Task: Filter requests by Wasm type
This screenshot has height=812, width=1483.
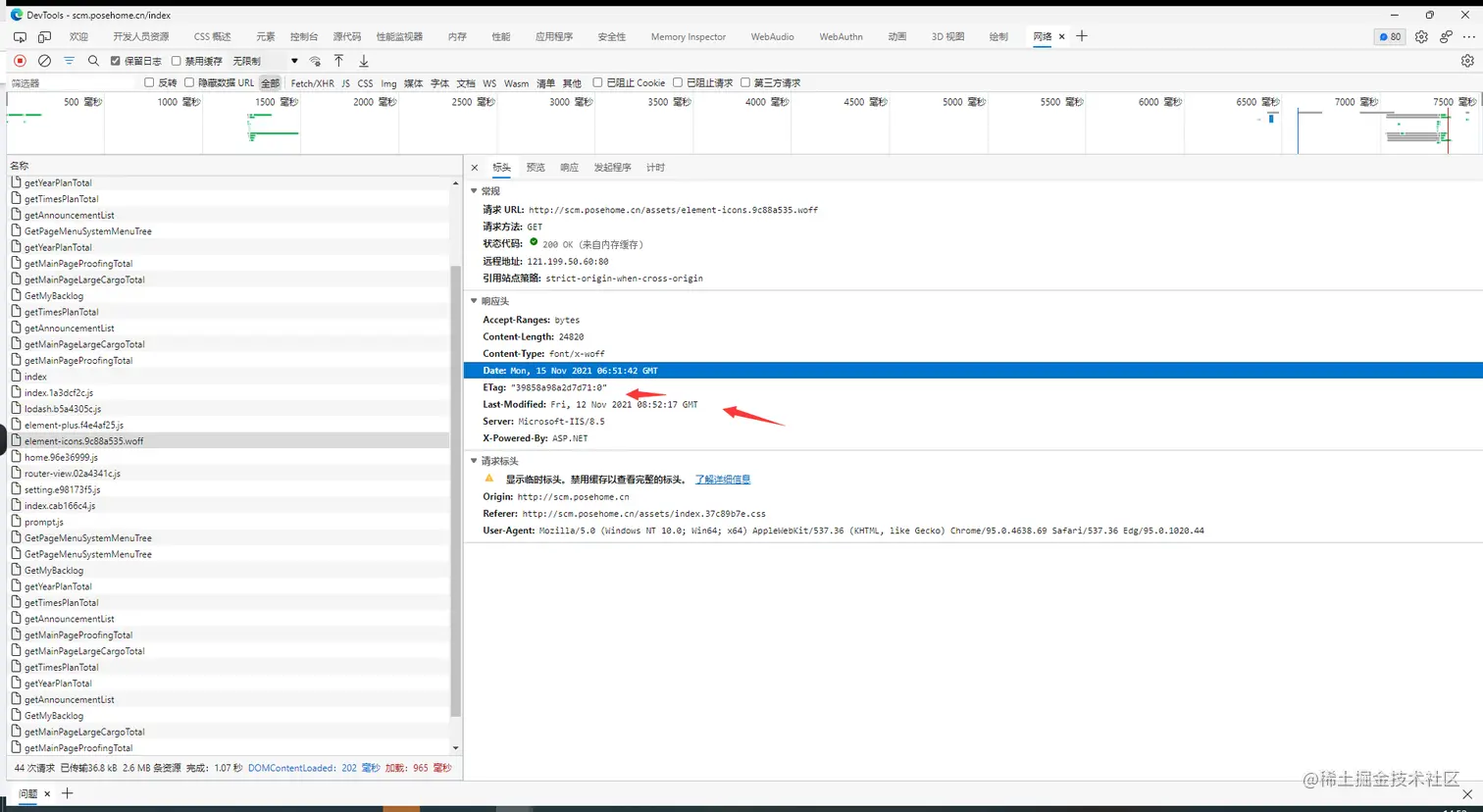Action: (x=516, y=83)
